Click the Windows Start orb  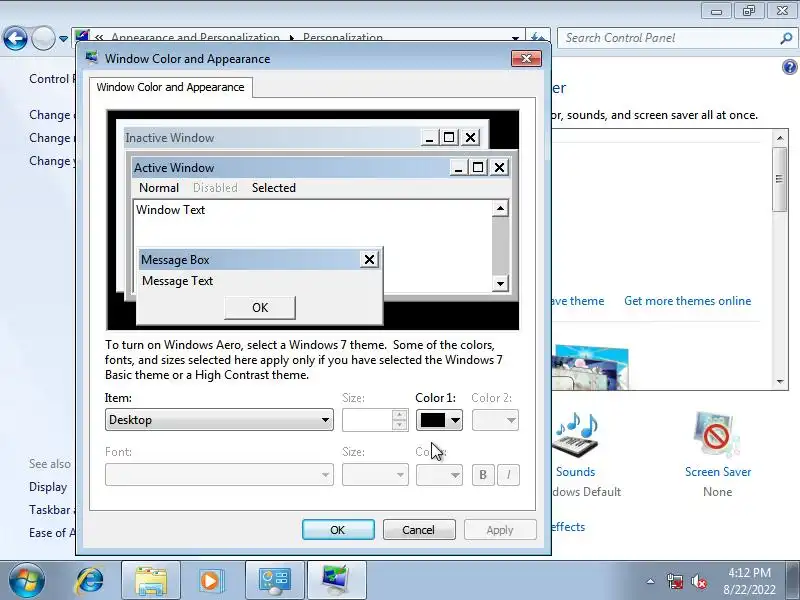click(27, 581)
